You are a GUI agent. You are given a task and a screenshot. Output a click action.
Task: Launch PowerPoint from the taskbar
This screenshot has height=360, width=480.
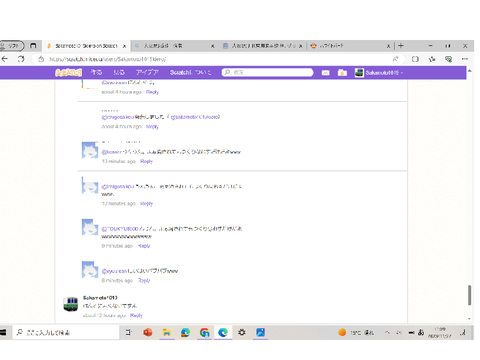[148, 332]
